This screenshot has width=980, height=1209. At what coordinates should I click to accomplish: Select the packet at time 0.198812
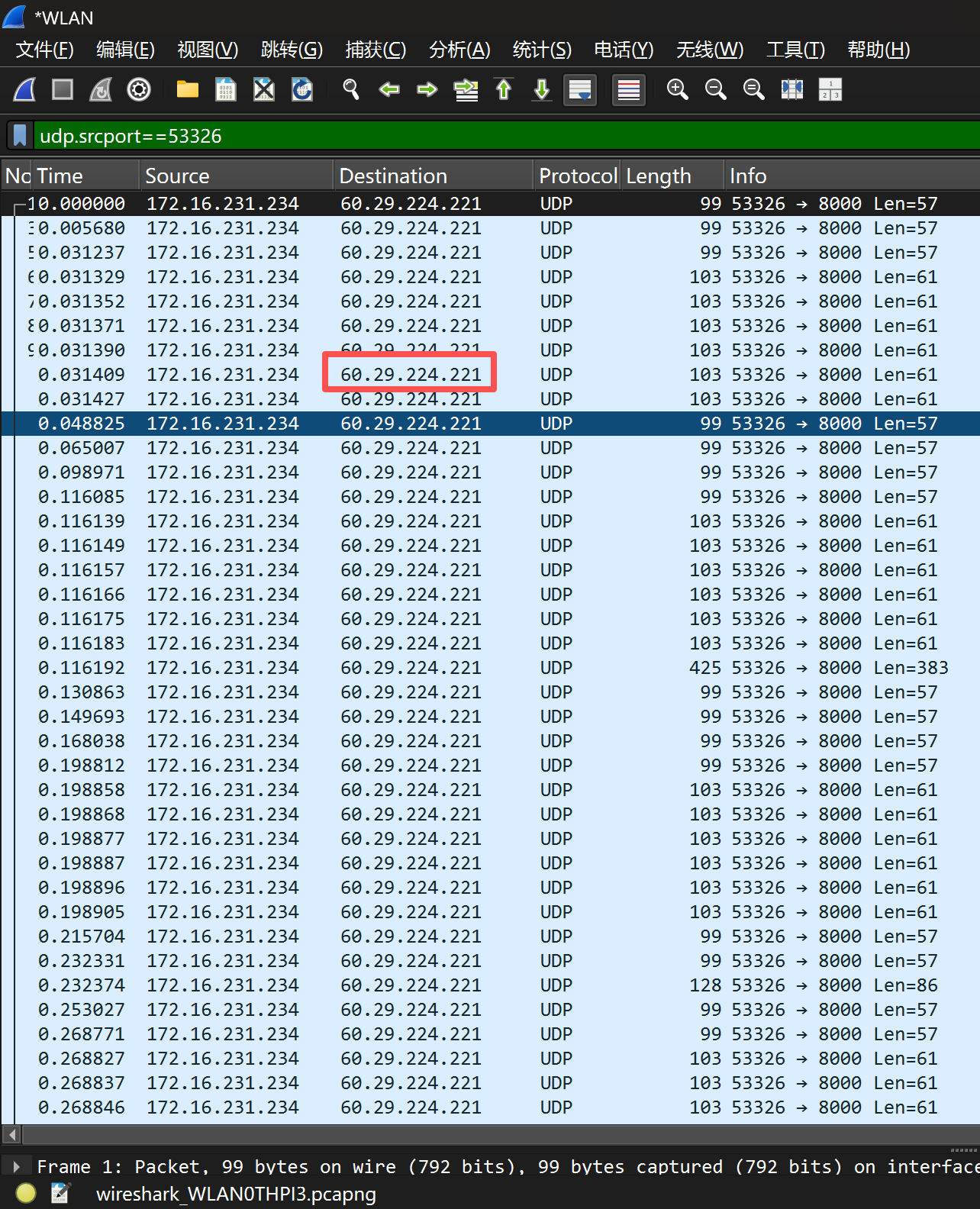(490, 766)
